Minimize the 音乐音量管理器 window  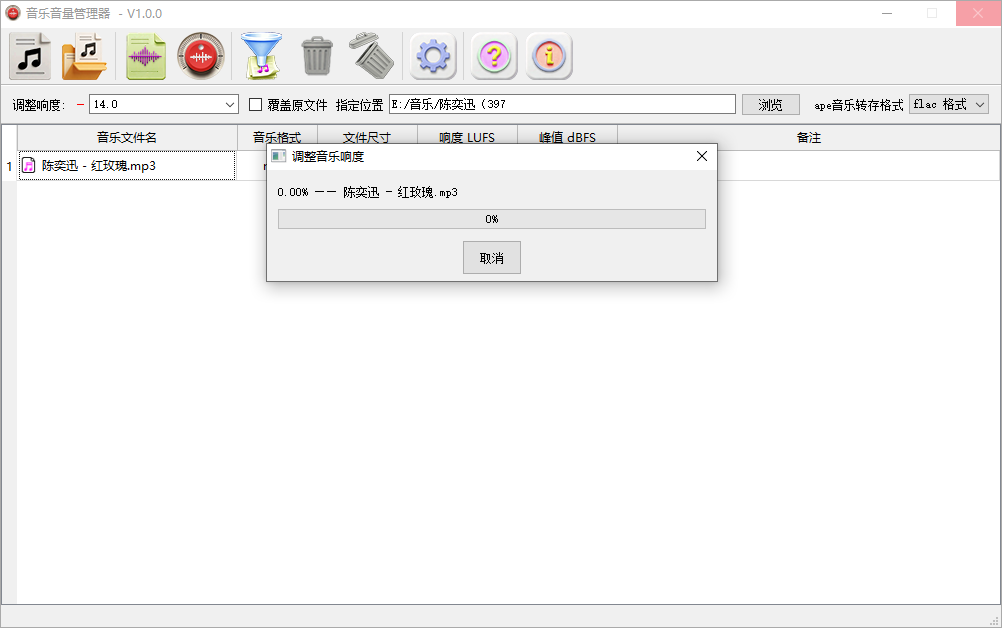[x=887, y=13]
